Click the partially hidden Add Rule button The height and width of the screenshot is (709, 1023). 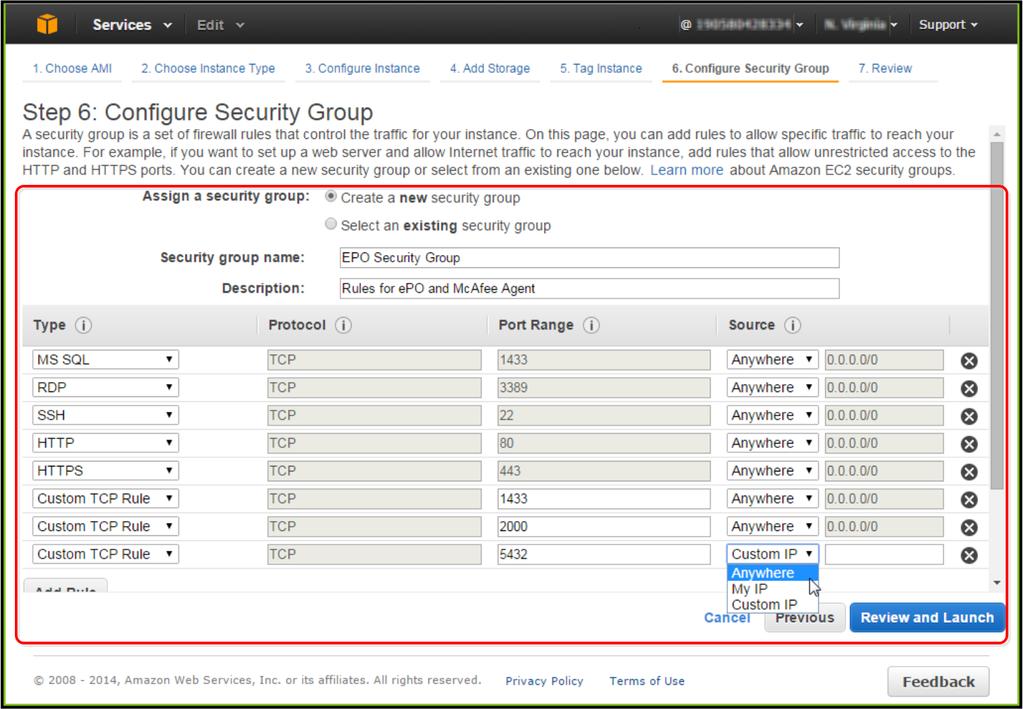click(x=65, y=586)
